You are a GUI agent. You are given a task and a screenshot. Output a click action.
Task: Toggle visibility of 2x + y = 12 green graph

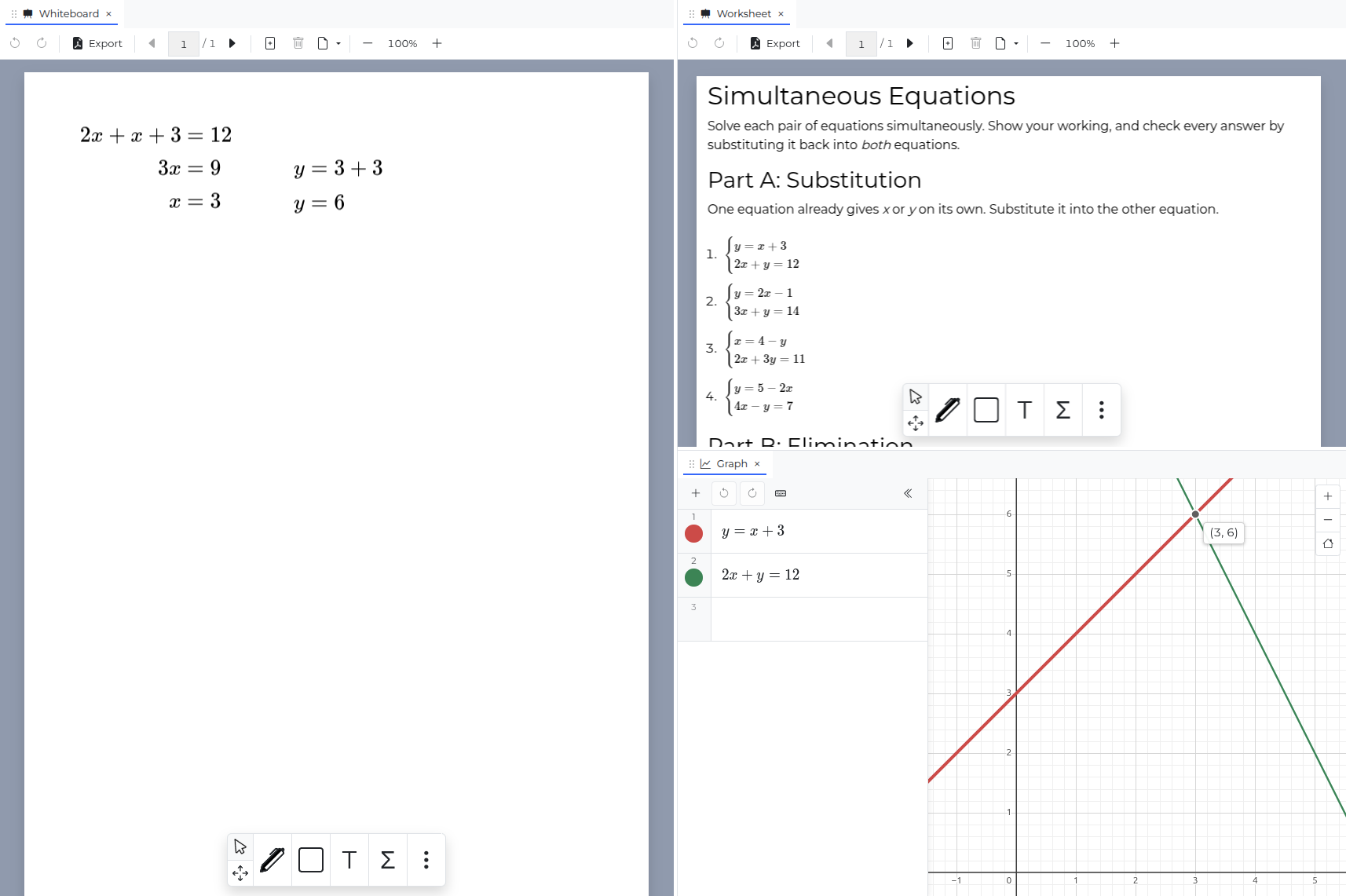693,578
